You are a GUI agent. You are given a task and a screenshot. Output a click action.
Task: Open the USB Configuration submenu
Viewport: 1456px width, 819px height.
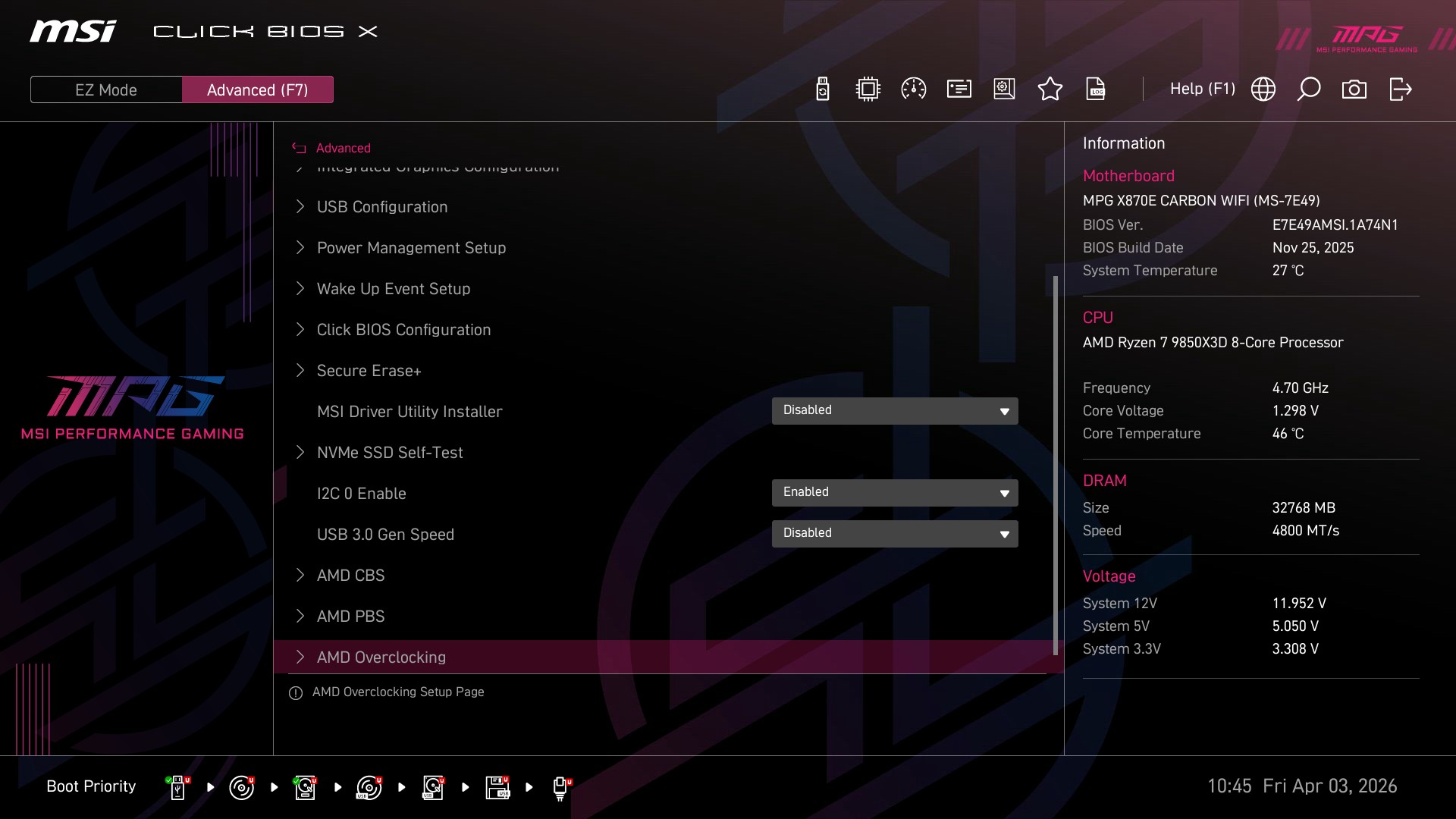pos(381,207)
